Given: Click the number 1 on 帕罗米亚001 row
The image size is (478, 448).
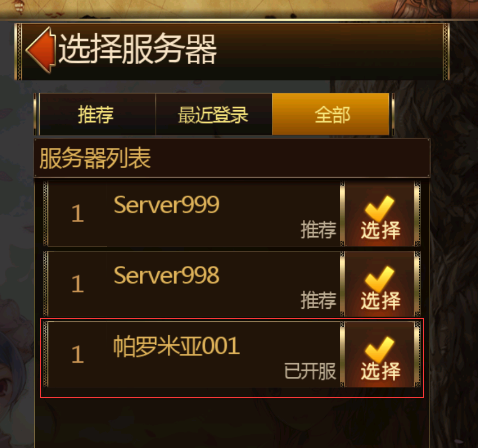Looking at the screenshot, I should (x=77, y=354).
